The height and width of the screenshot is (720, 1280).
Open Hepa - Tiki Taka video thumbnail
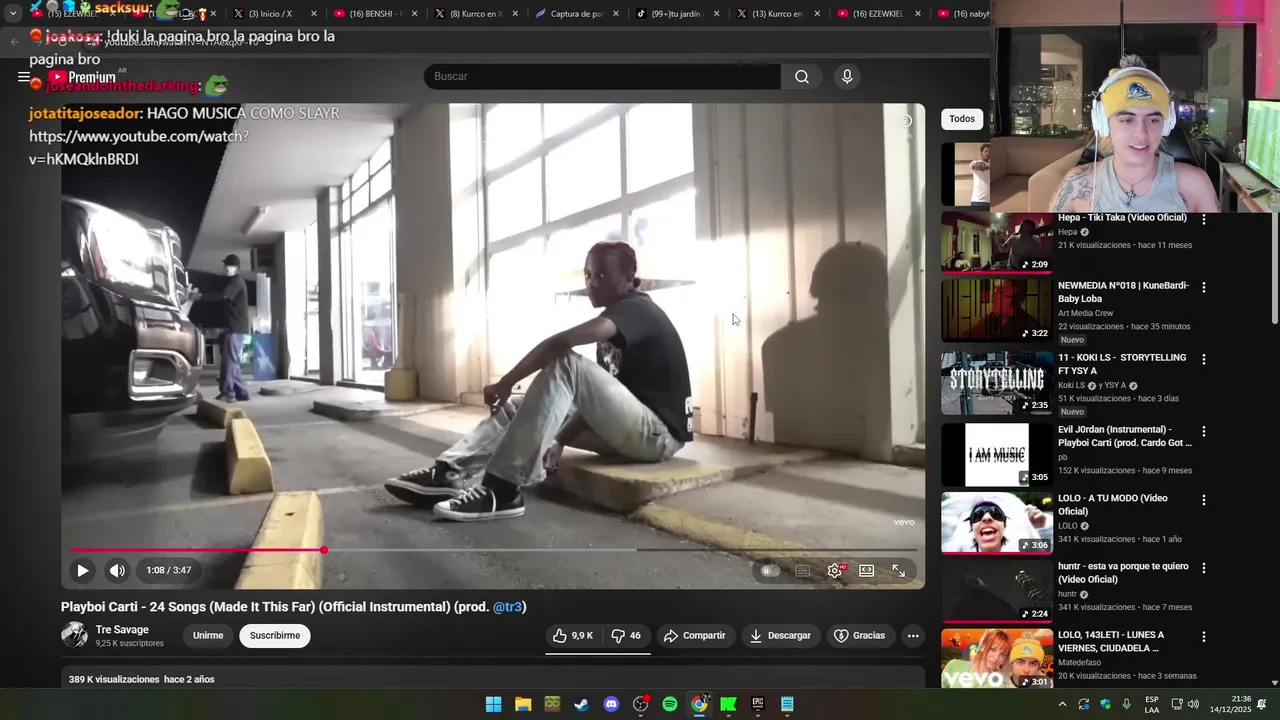997,243
